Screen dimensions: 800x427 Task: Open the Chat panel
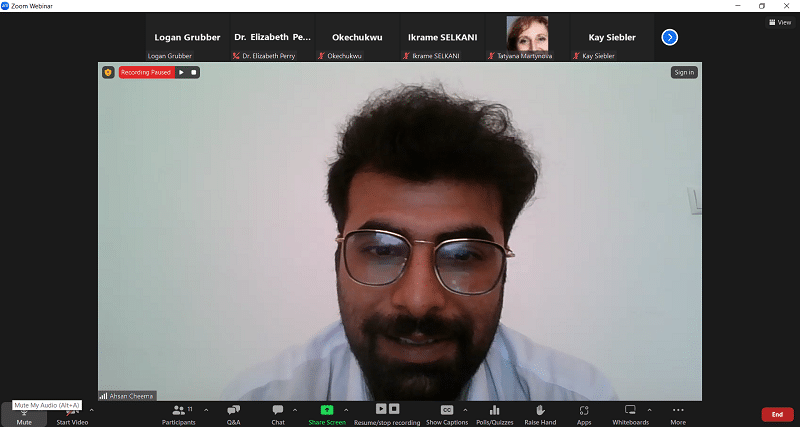[278, 414]
